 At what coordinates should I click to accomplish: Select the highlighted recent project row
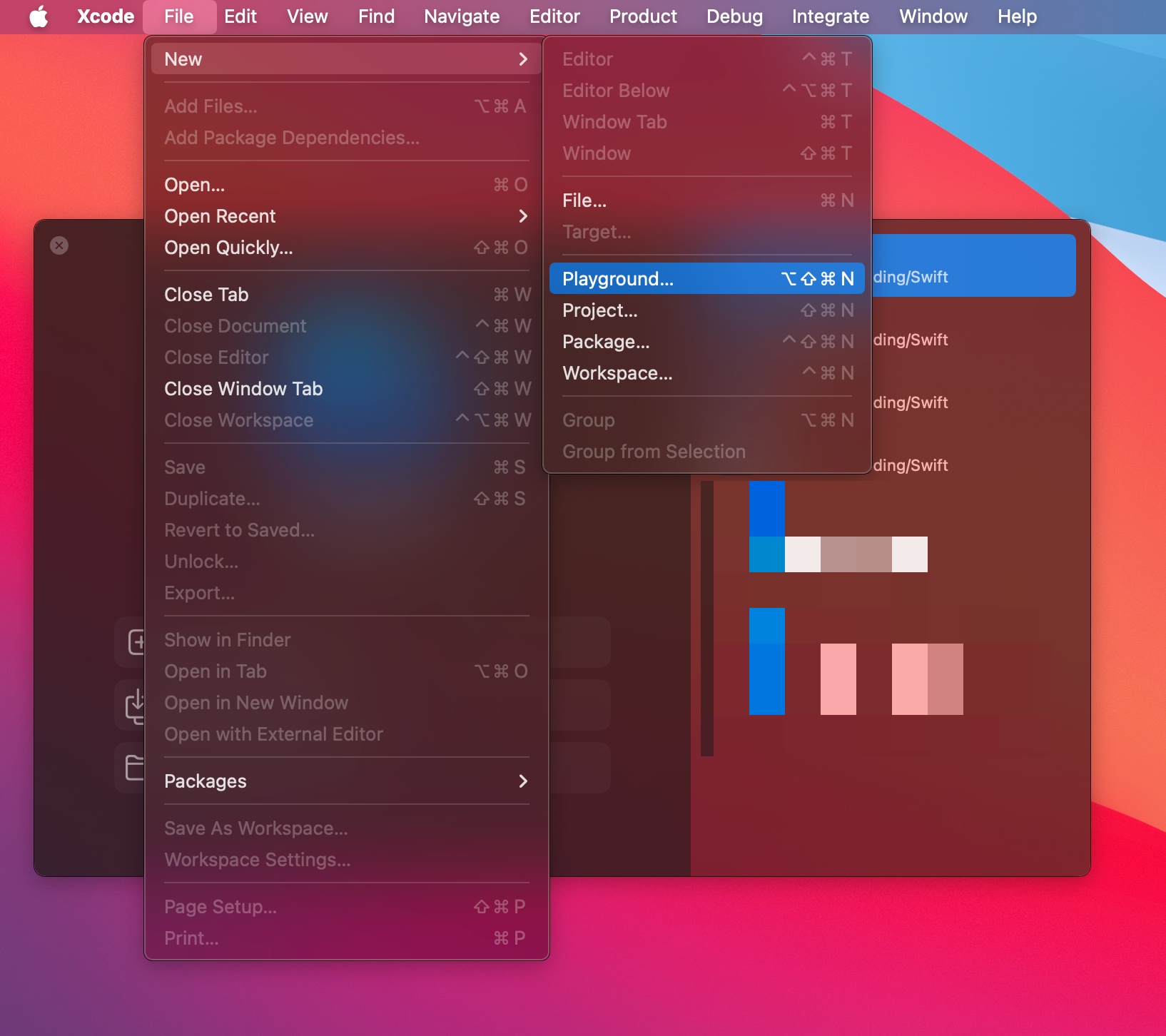pyautogui.click(x=973, y=265)
